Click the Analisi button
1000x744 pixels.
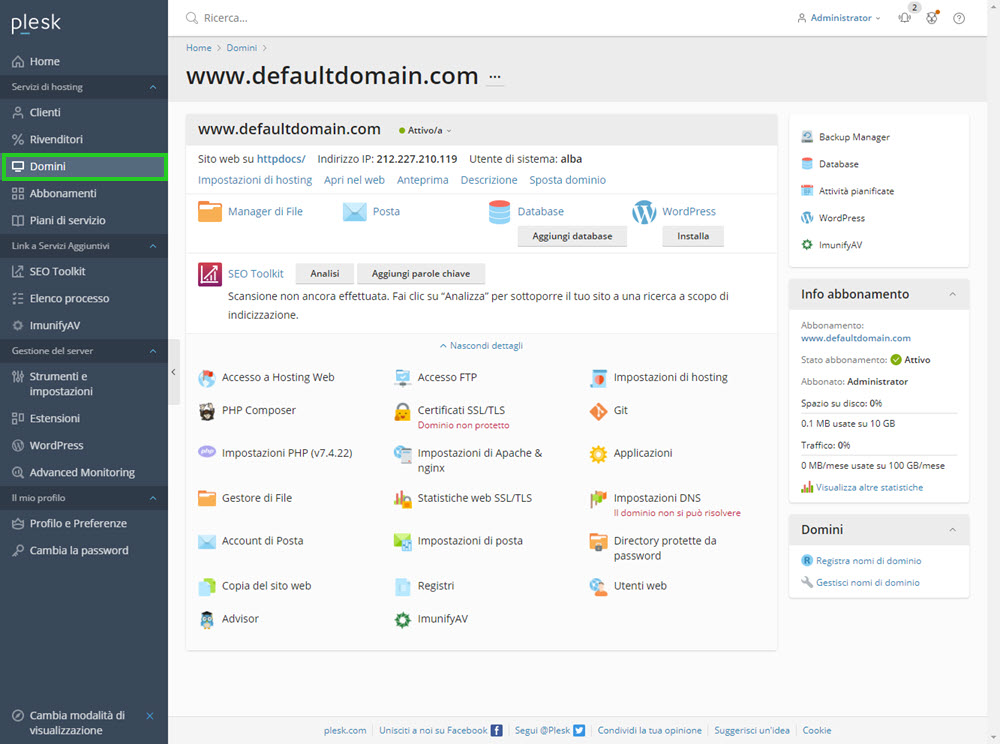coord(325,274)
